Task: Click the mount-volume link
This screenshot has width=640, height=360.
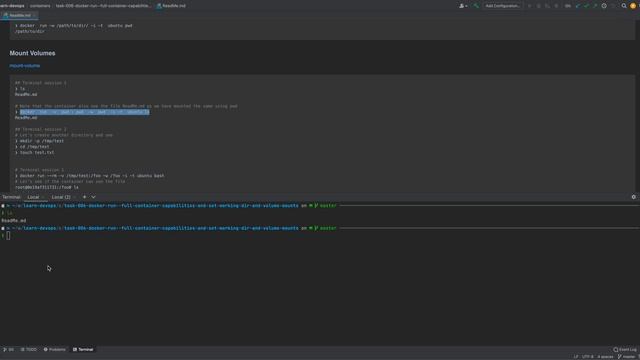Action: pyautogui.click(x=24, y=65)
